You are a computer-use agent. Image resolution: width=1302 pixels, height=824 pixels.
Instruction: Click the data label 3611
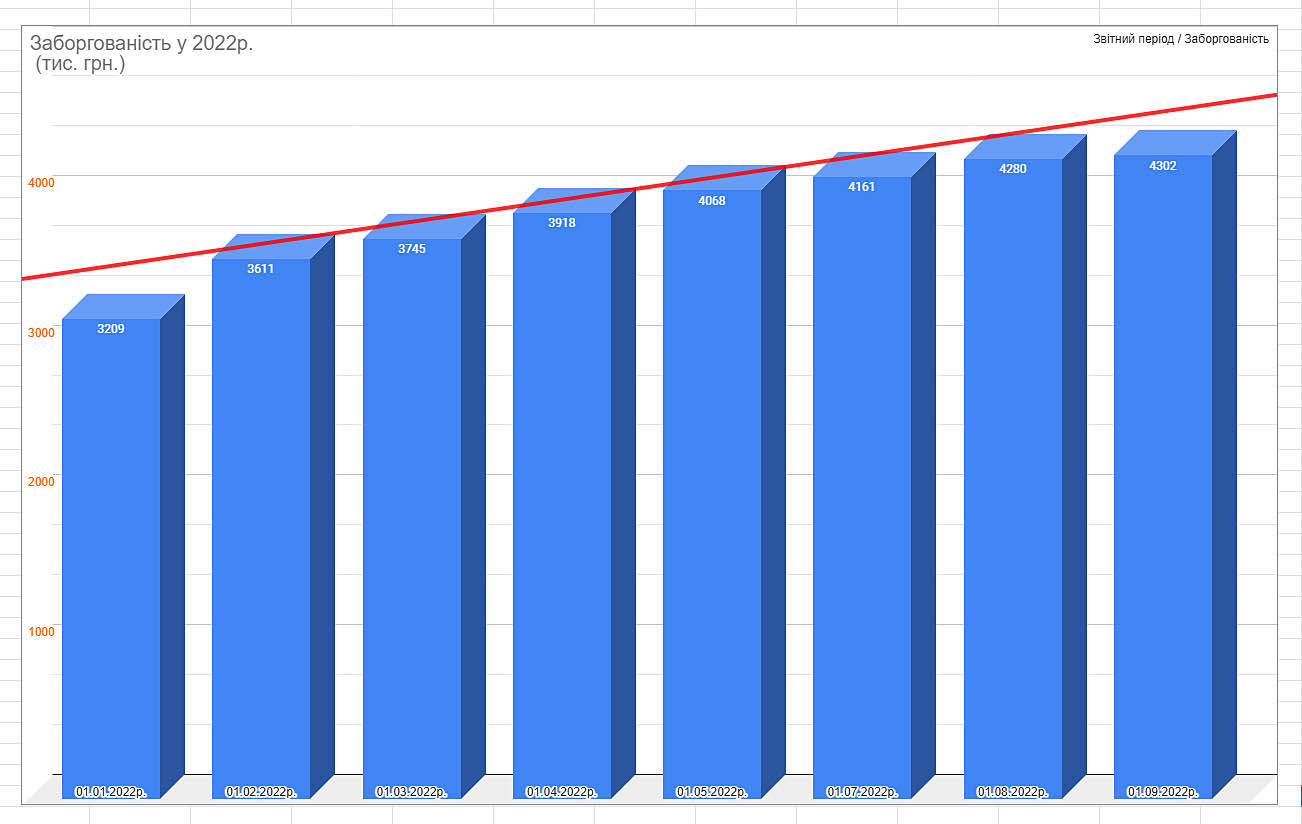pyautogui.click(x=260, y=268)
